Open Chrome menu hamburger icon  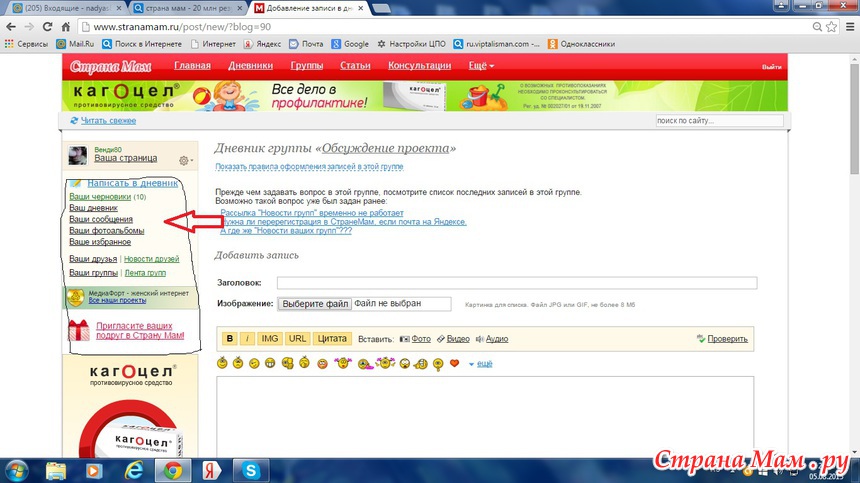click(x=850, y=27)
